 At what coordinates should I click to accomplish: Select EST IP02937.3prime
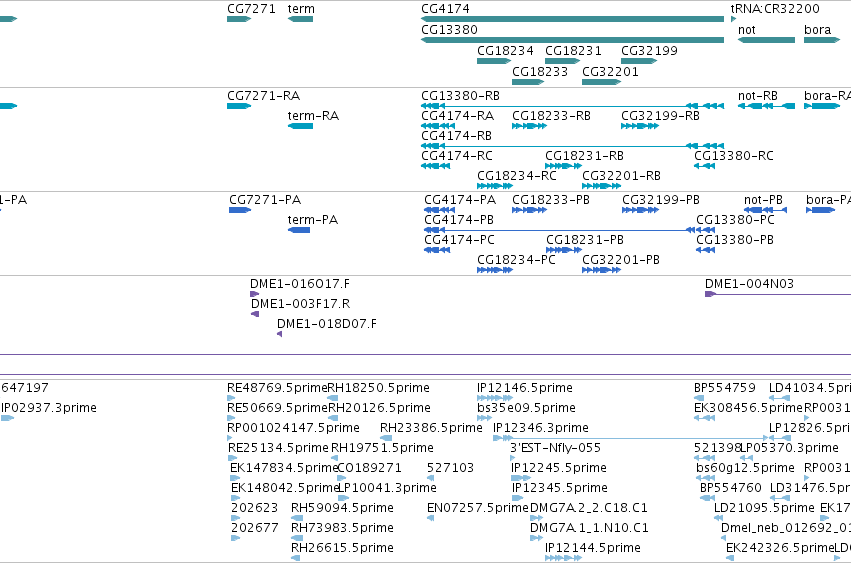click(x=49, y=409)
